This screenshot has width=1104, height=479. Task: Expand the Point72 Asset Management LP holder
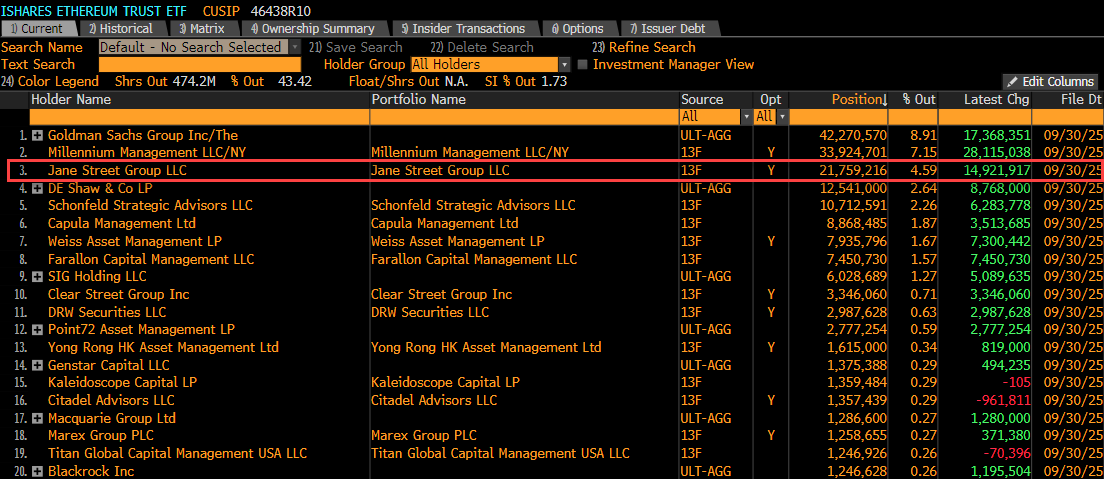(x=37, y=330)
